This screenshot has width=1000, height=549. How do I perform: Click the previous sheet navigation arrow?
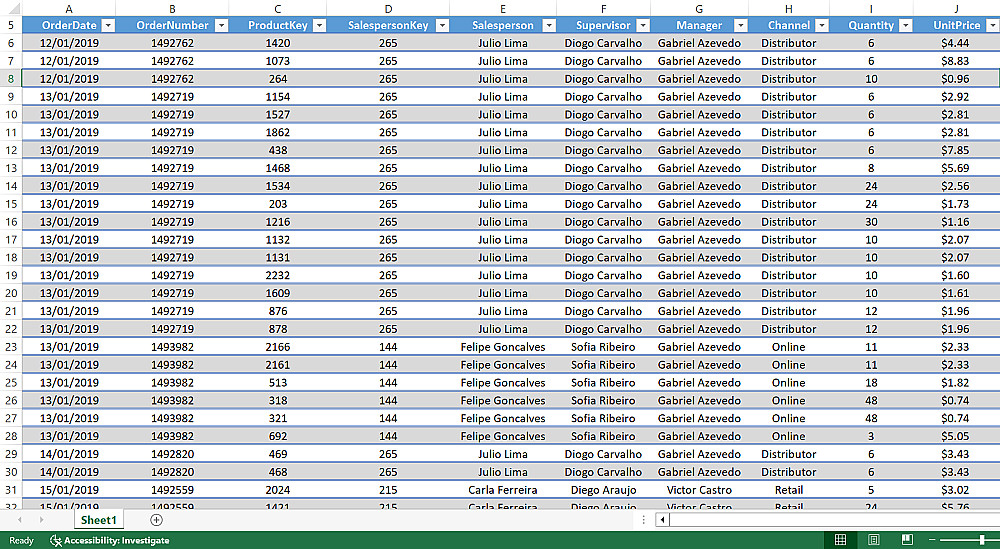pos(20,520)
